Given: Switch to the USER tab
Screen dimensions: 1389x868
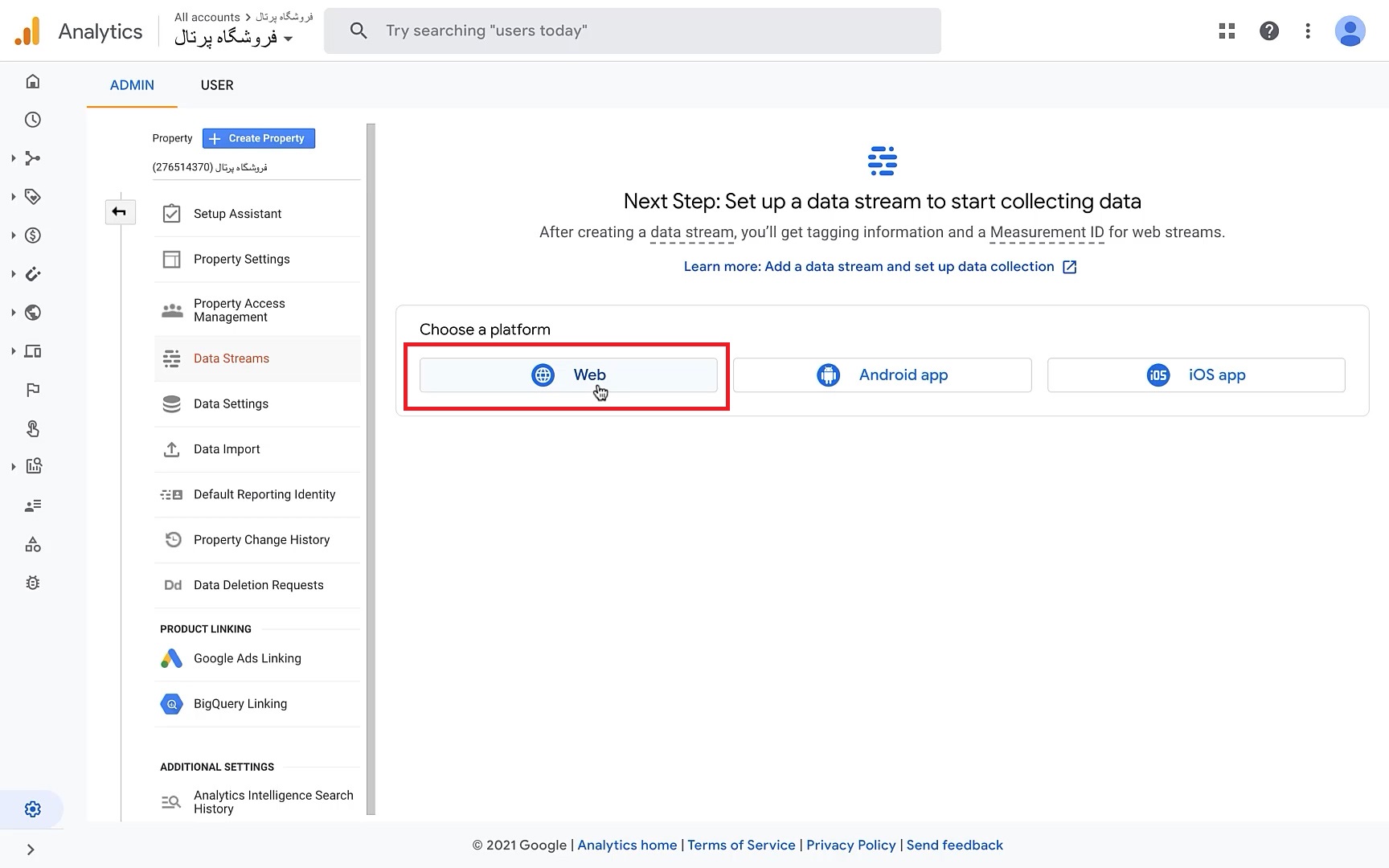Looking at the screenshot, I should point(217,85).
